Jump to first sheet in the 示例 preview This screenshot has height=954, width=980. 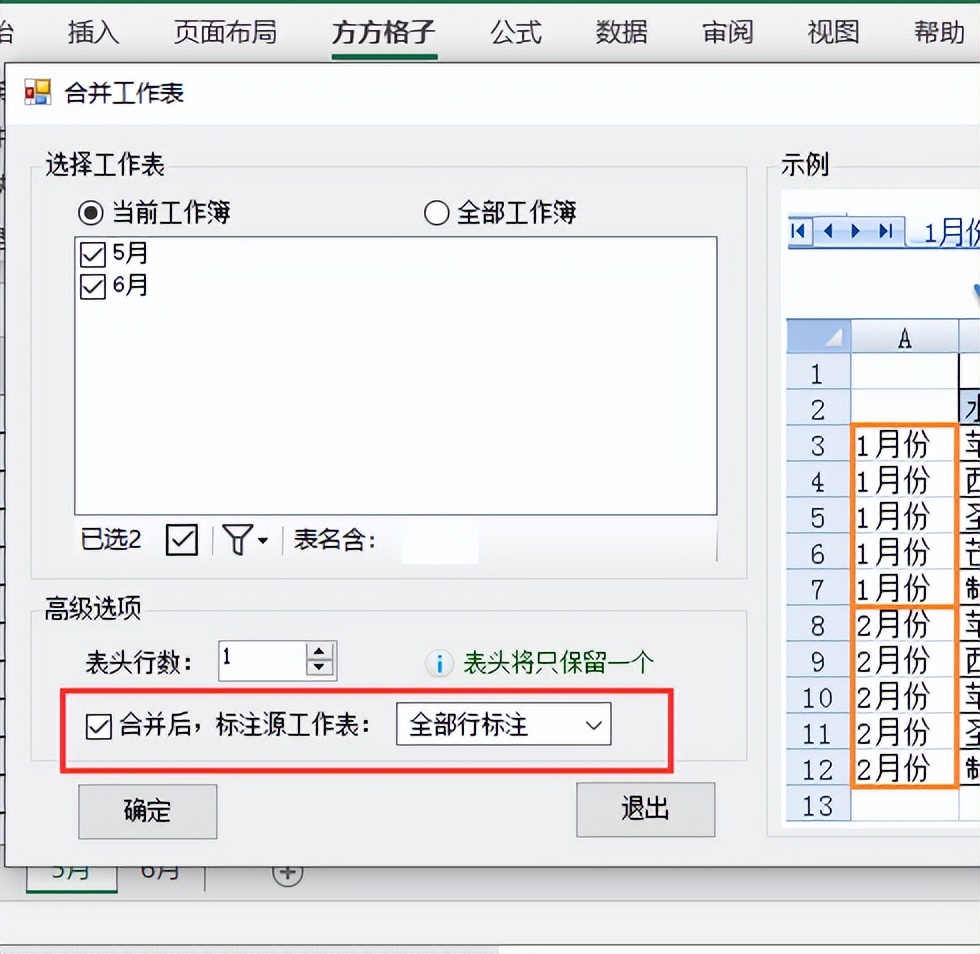800,231
